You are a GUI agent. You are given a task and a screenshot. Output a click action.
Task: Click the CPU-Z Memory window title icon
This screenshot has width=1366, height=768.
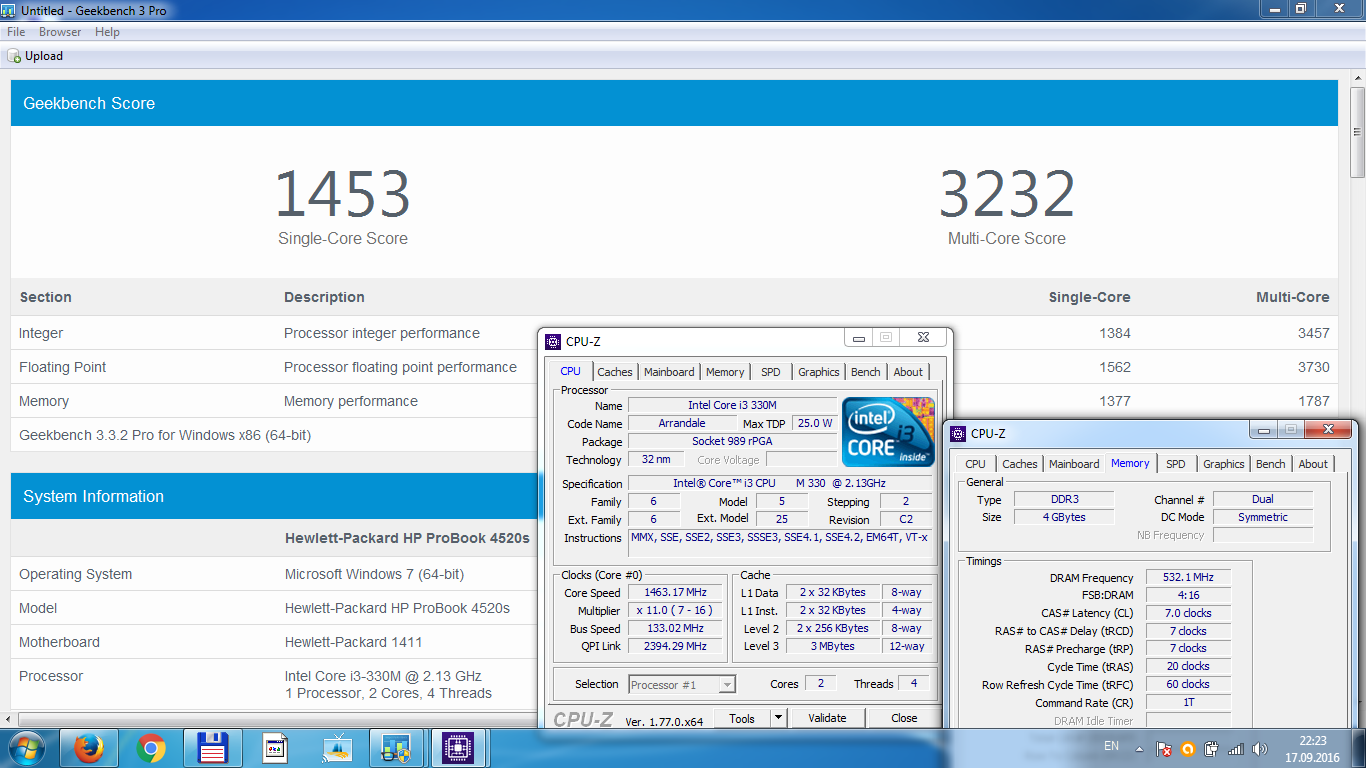(x=960, y=433)
